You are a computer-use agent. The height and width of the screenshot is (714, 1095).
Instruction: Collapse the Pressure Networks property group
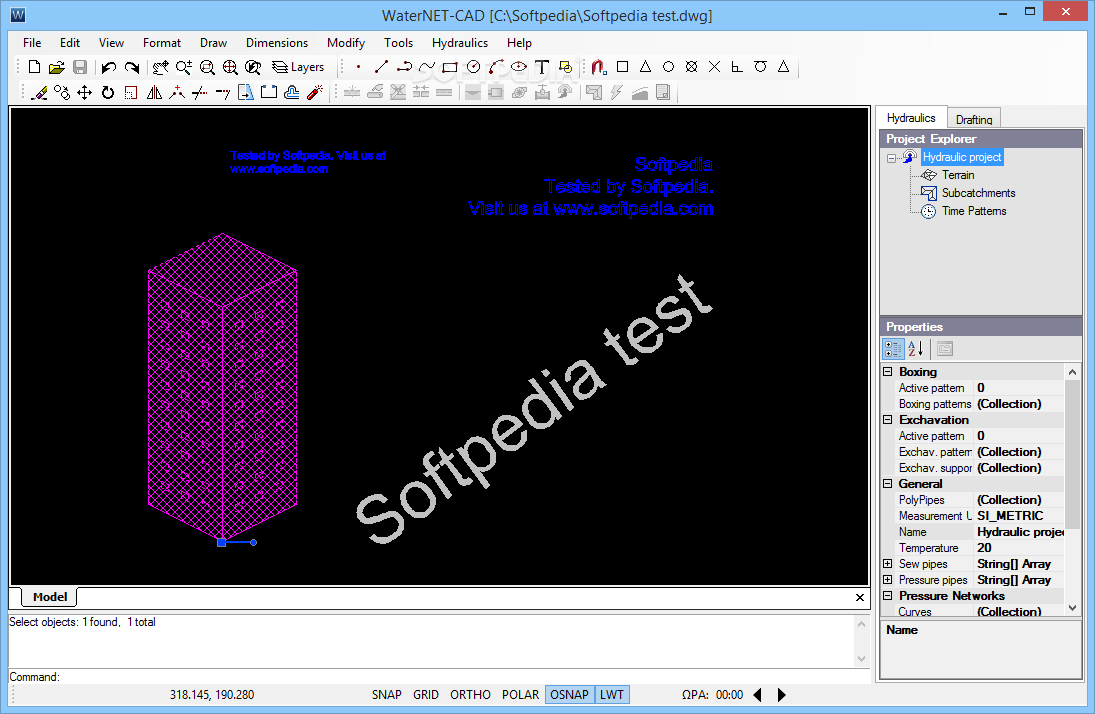888,596
